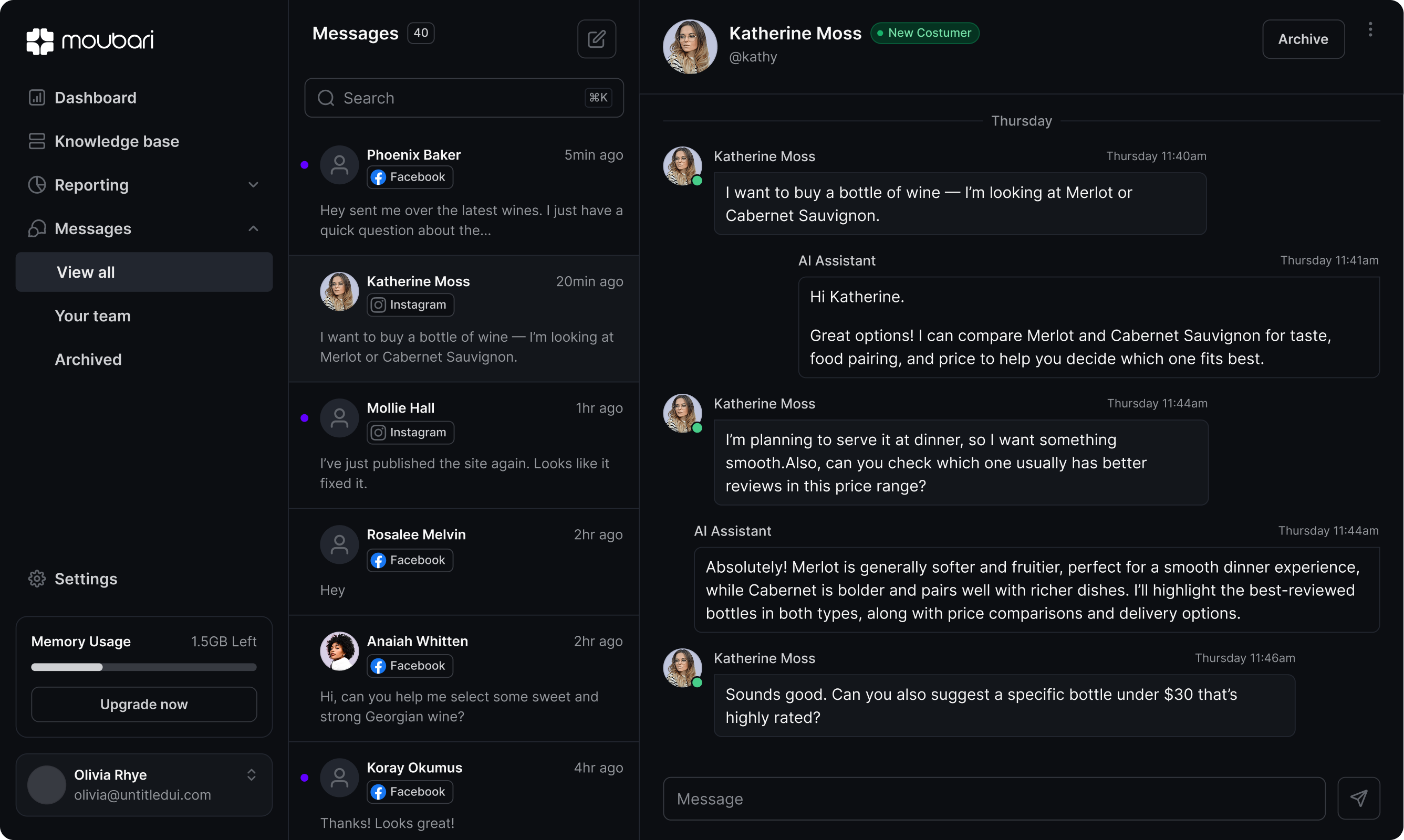Click the compose new message icon
The height and width of the screenshot is (840, 1404).
[x=596, y=39]
